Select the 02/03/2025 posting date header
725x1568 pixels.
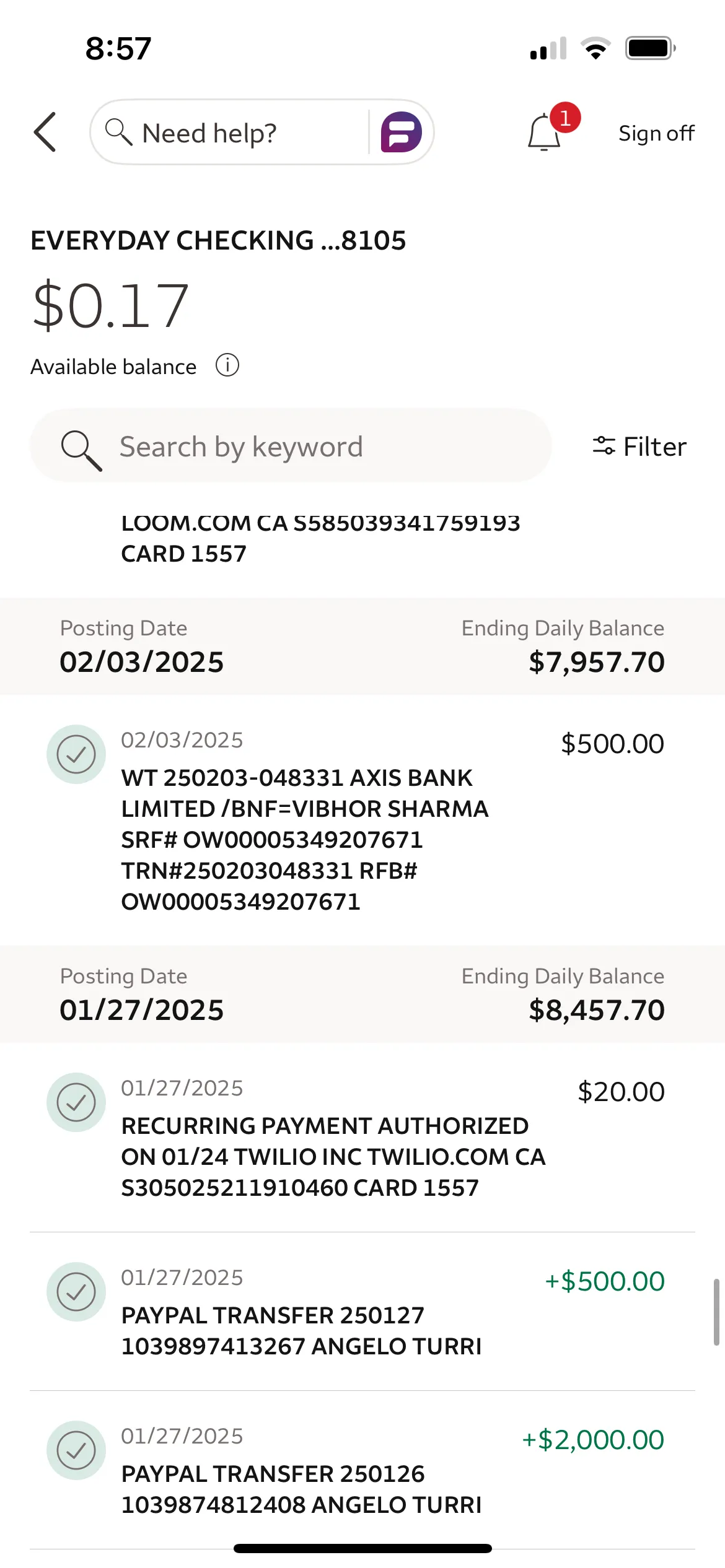[362, 646]
